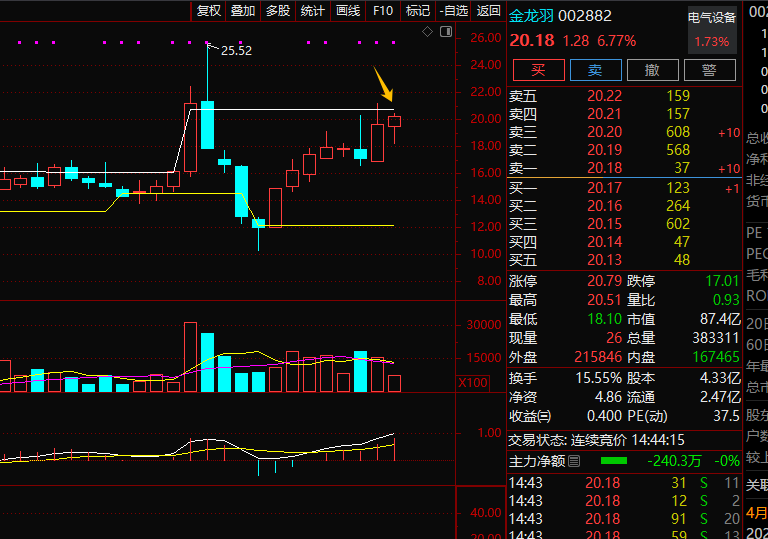Click the latest red candlestick

tap(394, 122)
